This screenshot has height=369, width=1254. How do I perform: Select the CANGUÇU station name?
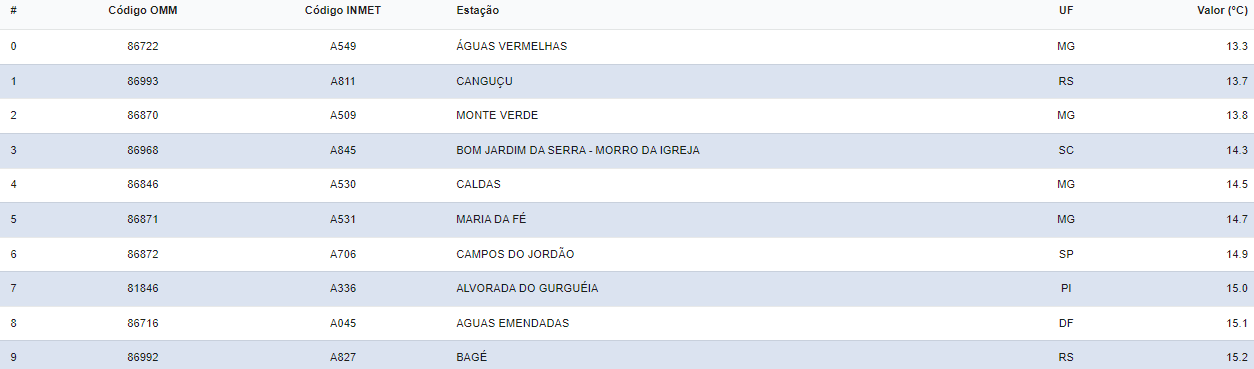coord(484,81)
